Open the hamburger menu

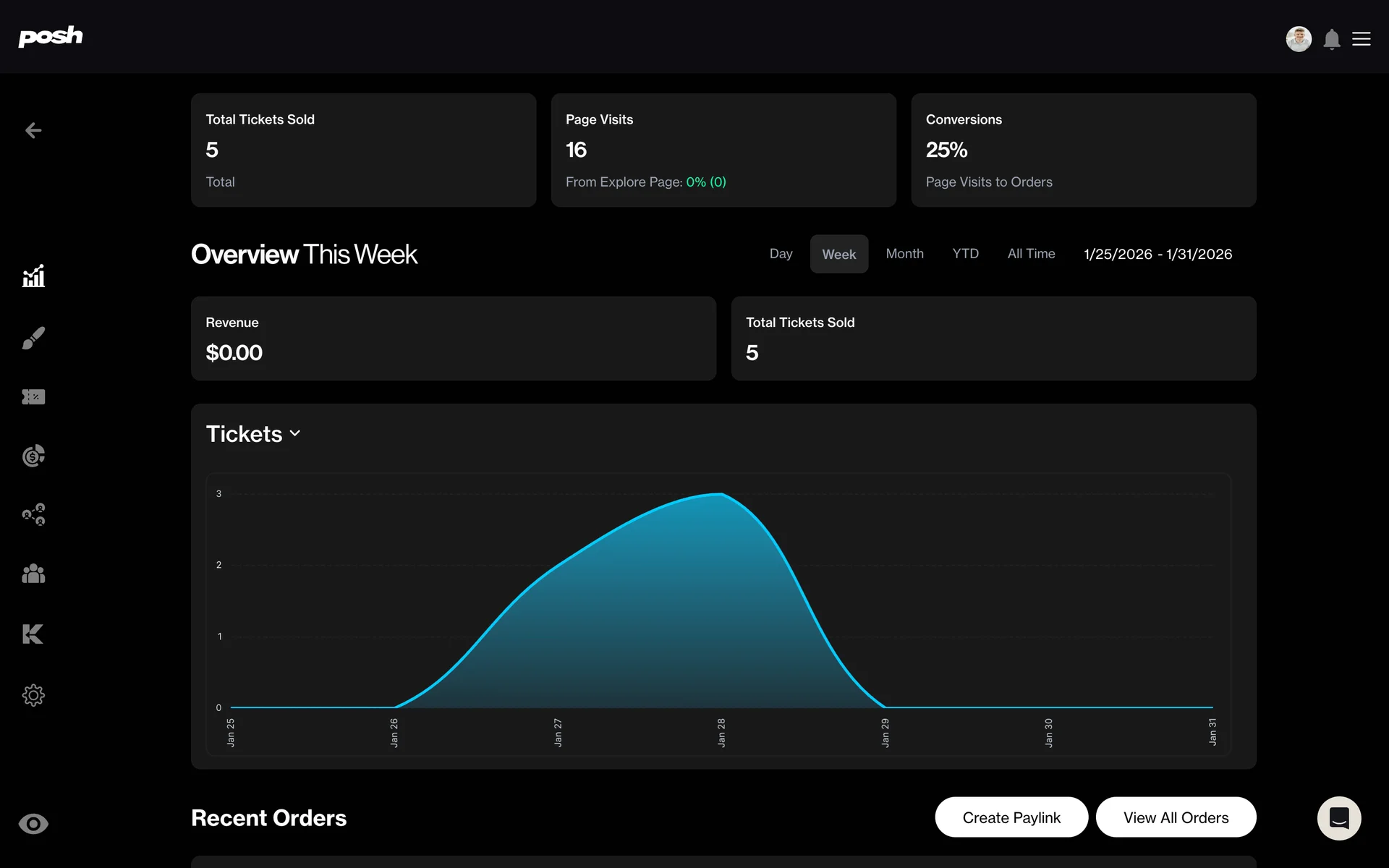pos(1362,39)
